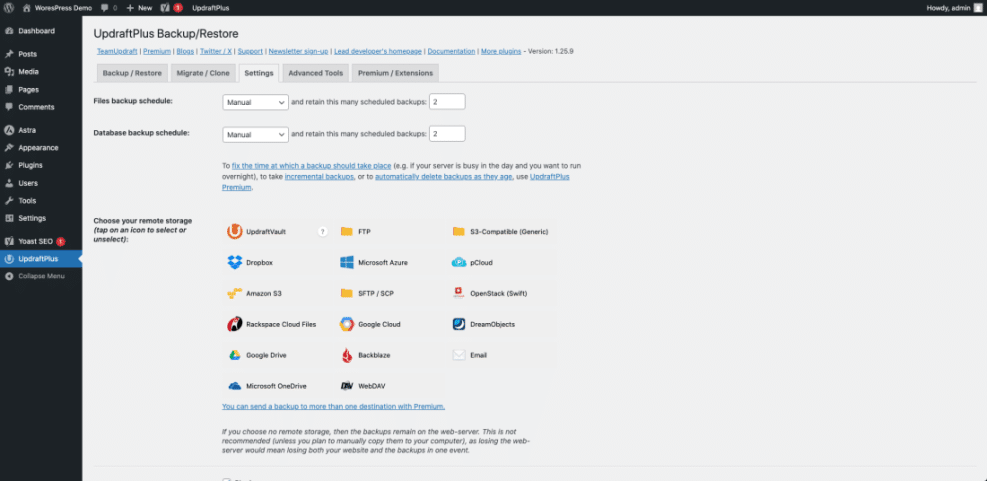This screenshot has height=481, width=987.
Task: Select Microsoft OneDrive storage
Action: pos(278,386)
